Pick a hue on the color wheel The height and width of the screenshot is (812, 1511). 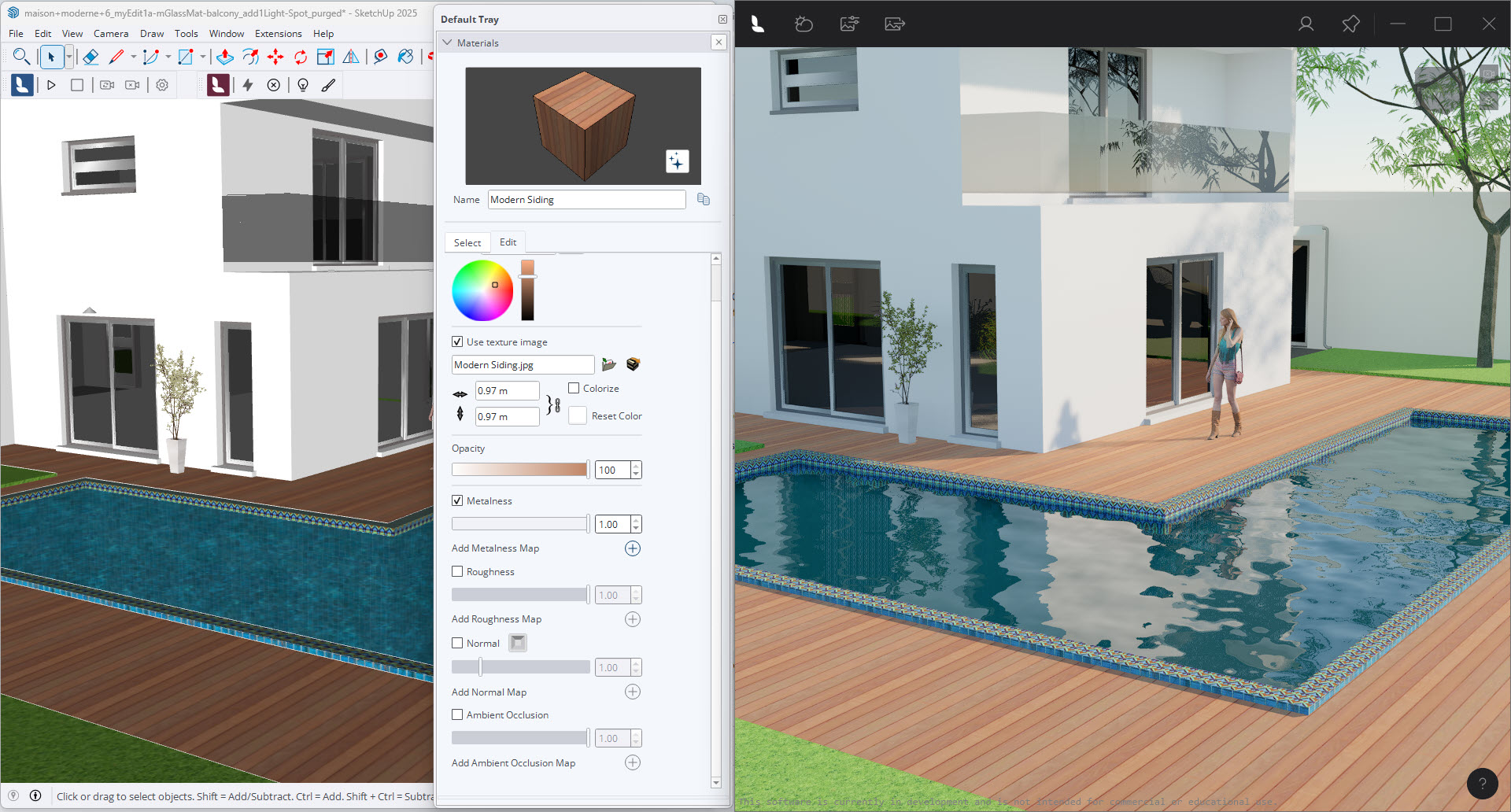click(482, 290)
